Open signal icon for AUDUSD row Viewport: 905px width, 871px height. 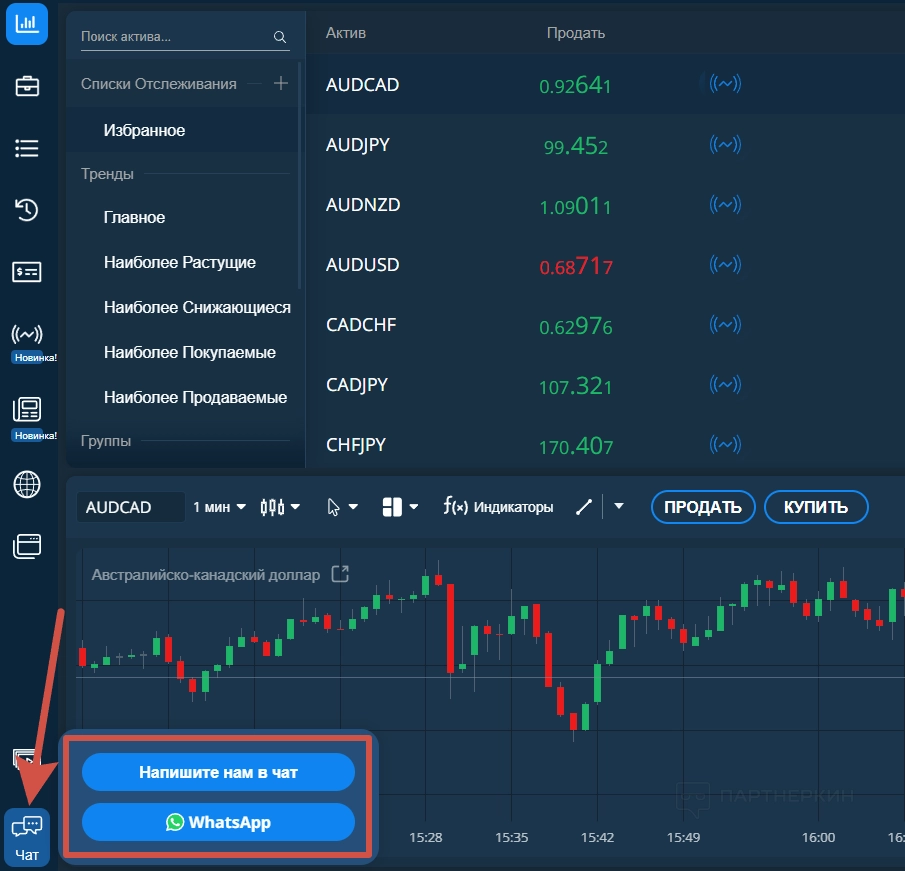725,264
